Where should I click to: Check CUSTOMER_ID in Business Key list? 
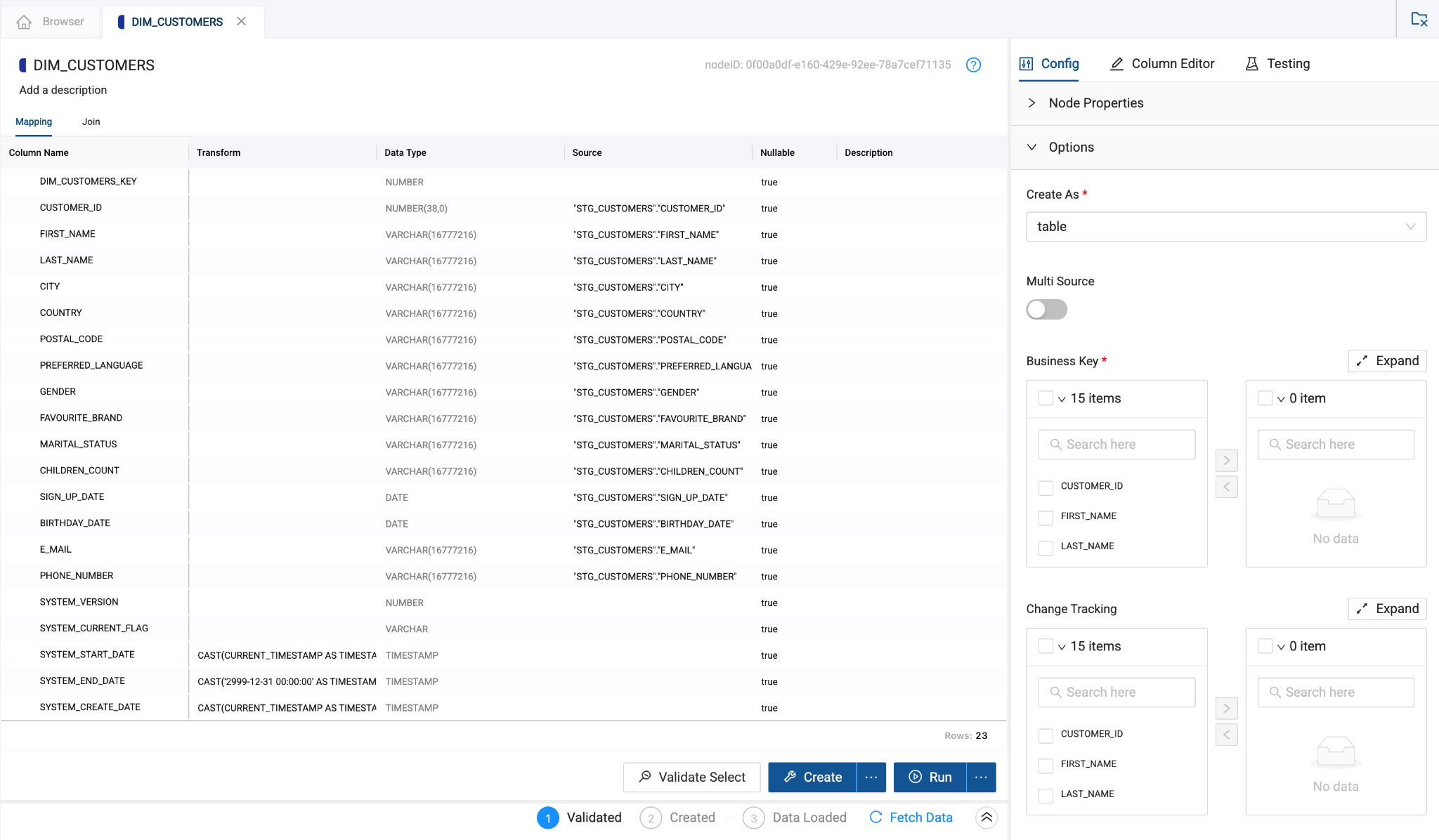tap(1046, 487)
